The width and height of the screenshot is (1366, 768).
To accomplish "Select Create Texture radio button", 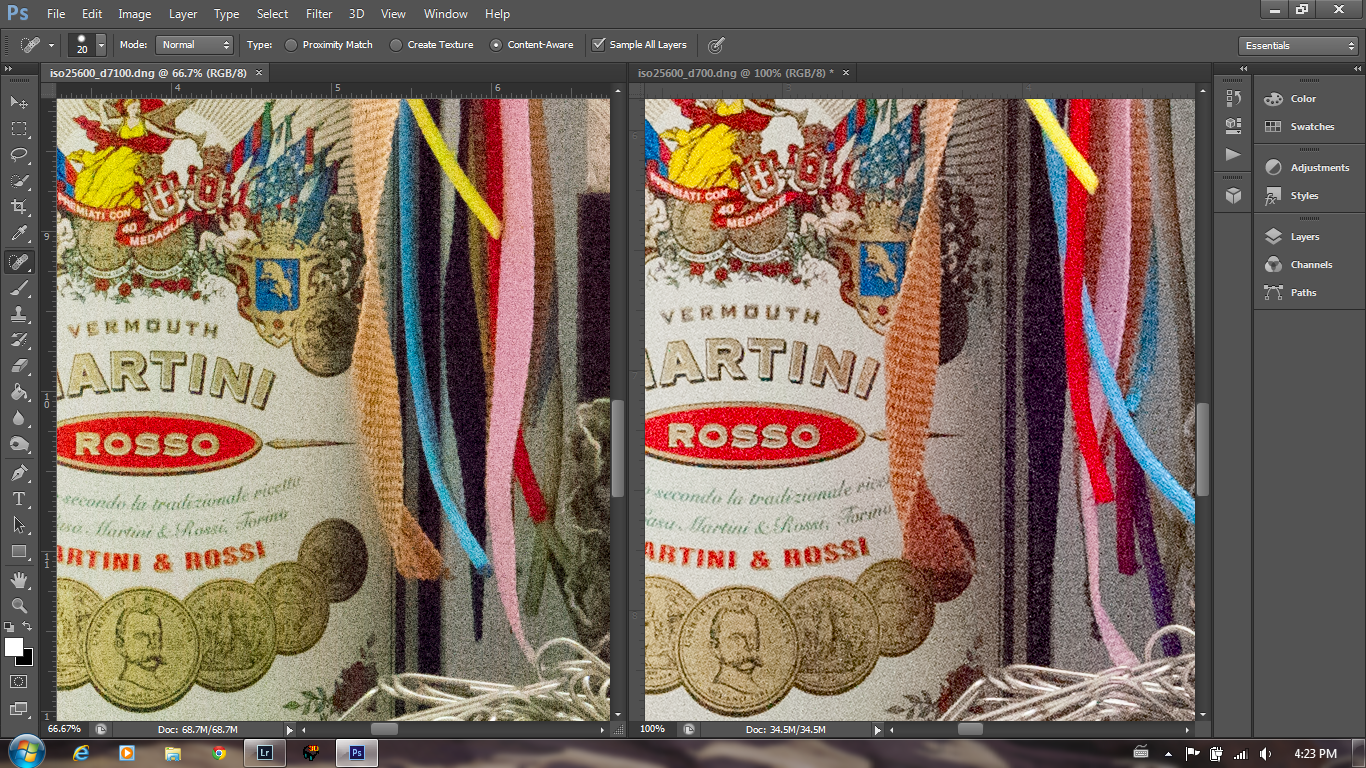I will coord(396,45).
